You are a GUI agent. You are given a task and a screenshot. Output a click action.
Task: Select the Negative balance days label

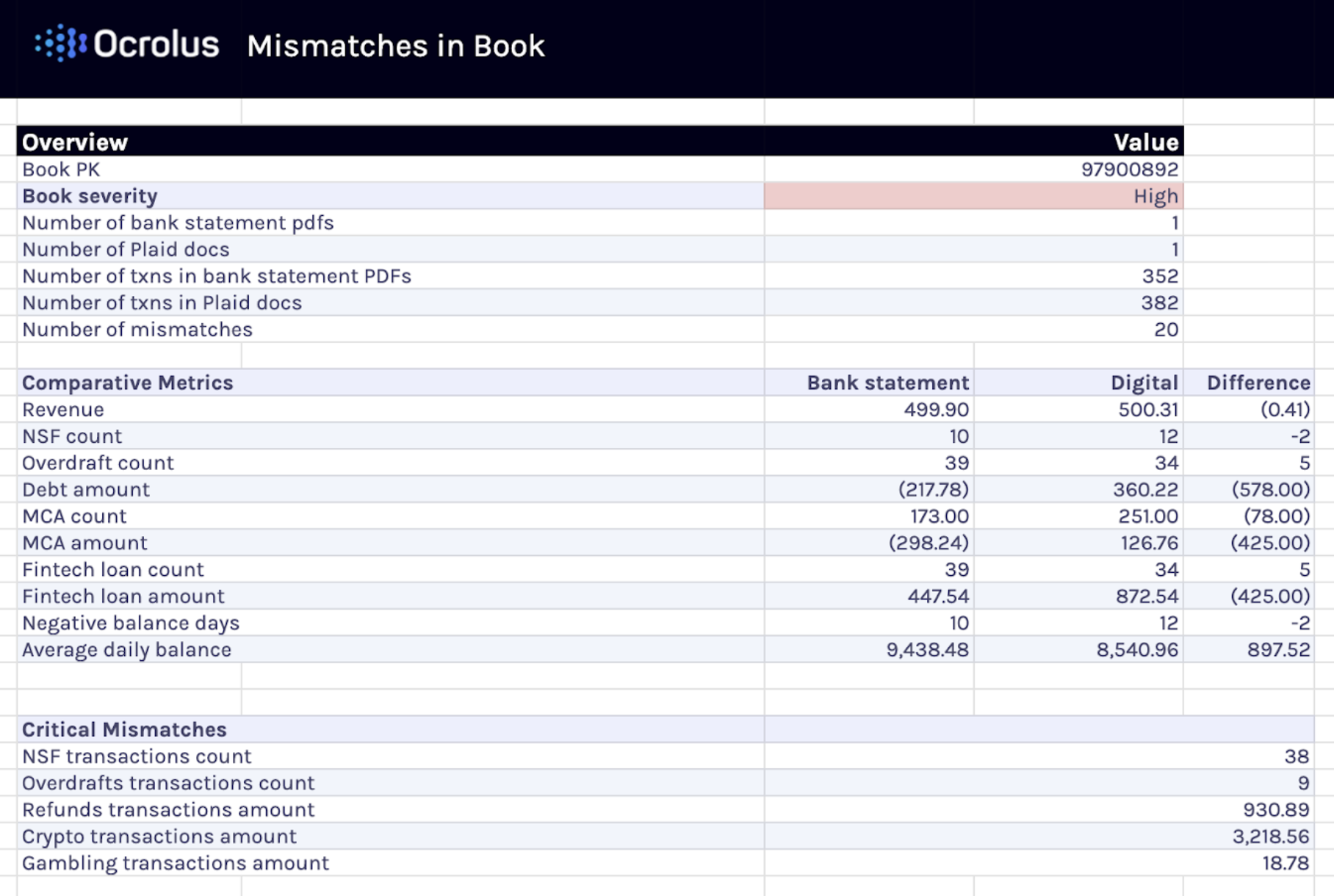[x=131, y=623]
